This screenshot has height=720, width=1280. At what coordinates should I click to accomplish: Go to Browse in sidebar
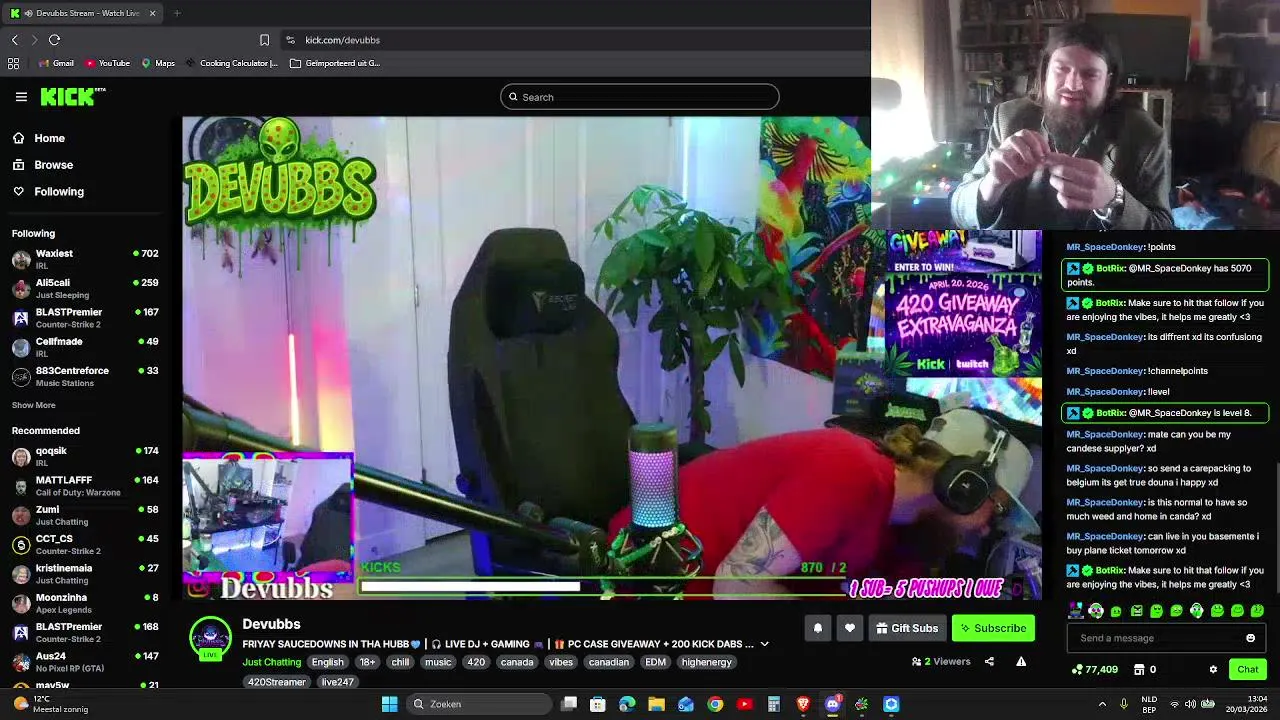click(42, 165)
